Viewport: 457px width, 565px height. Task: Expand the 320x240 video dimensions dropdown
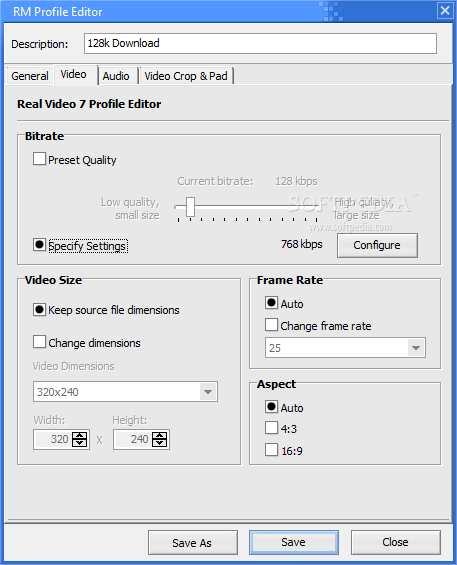208,392
